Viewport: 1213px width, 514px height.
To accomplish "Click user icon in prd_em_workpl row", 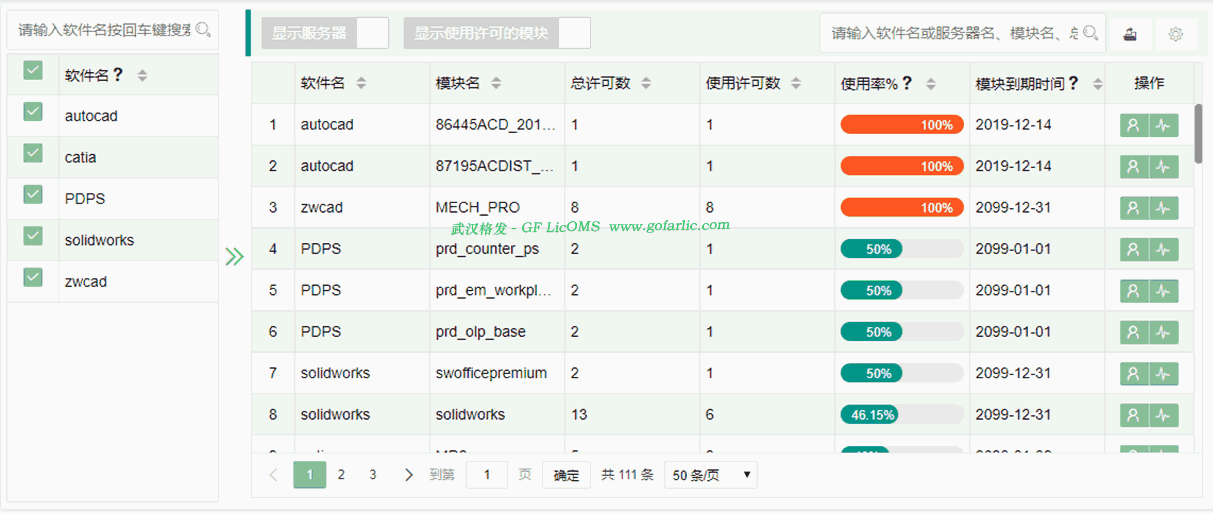I will tap(1134, 290).
